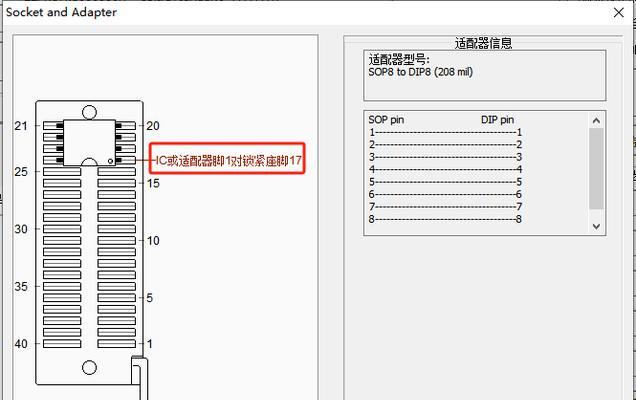
Task: Click the pin 1 dot marker on the chip
Action: click(110, 161)
